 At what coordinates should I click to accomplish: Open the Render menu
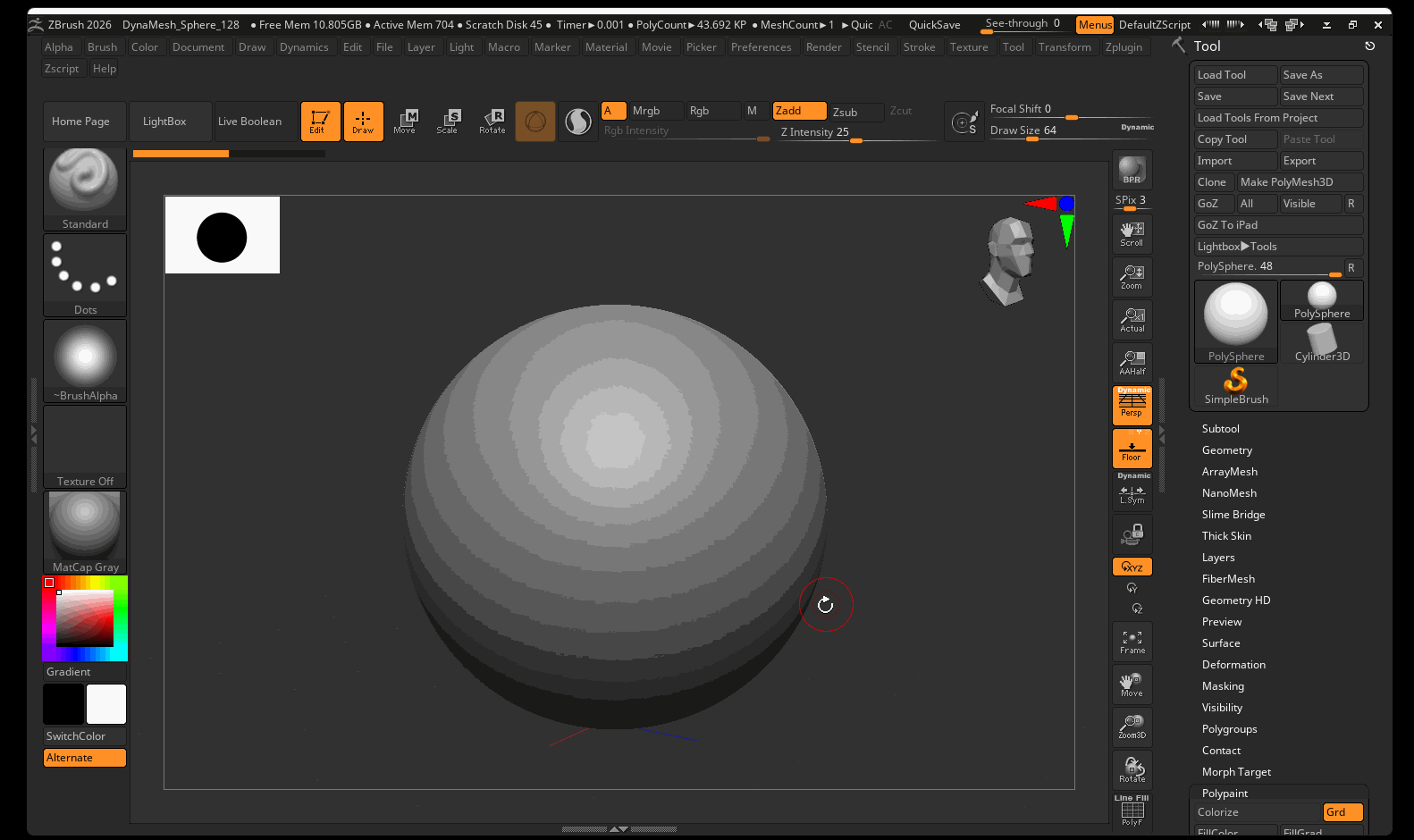[823, 47]
